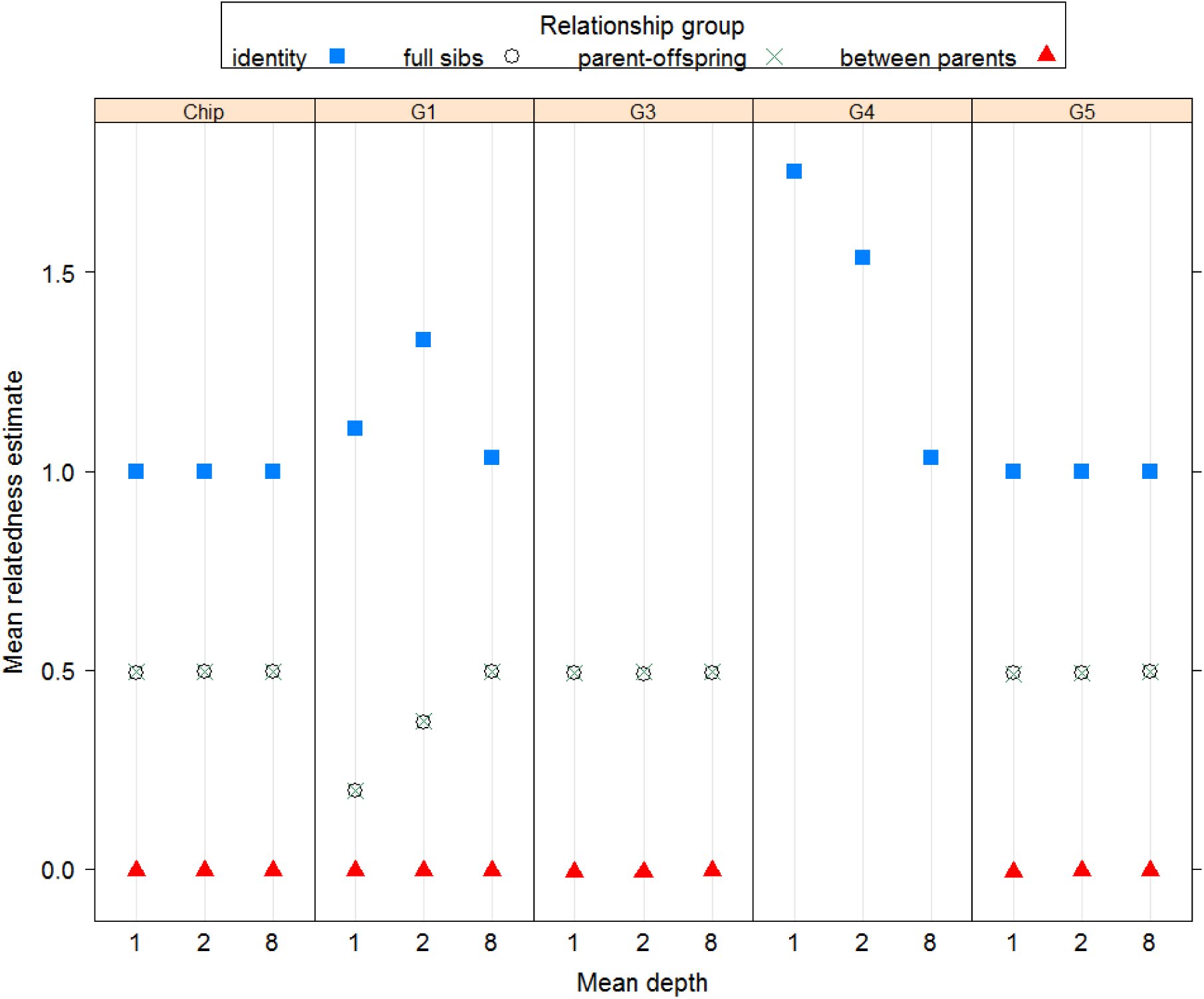Image resolution: width=1204 pixels, height=999 pixels.
Task: Click the 'identity' legend label
Action: [x=269, y=58]
